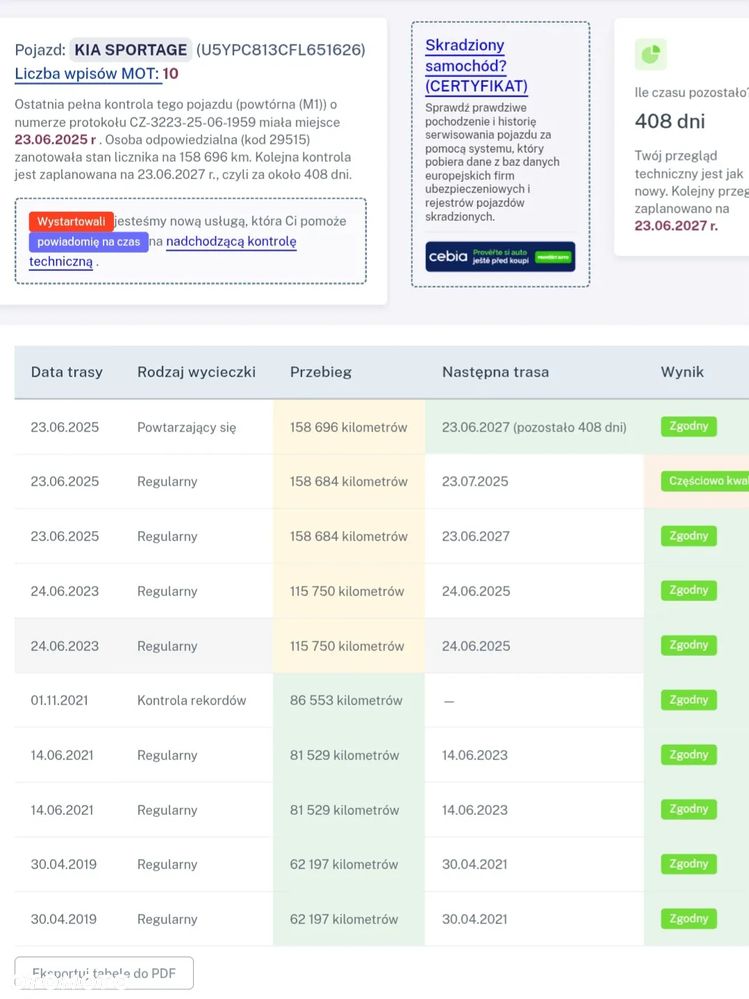
Task: Click the Przebieg column header
Action: [x=320, y=372]
